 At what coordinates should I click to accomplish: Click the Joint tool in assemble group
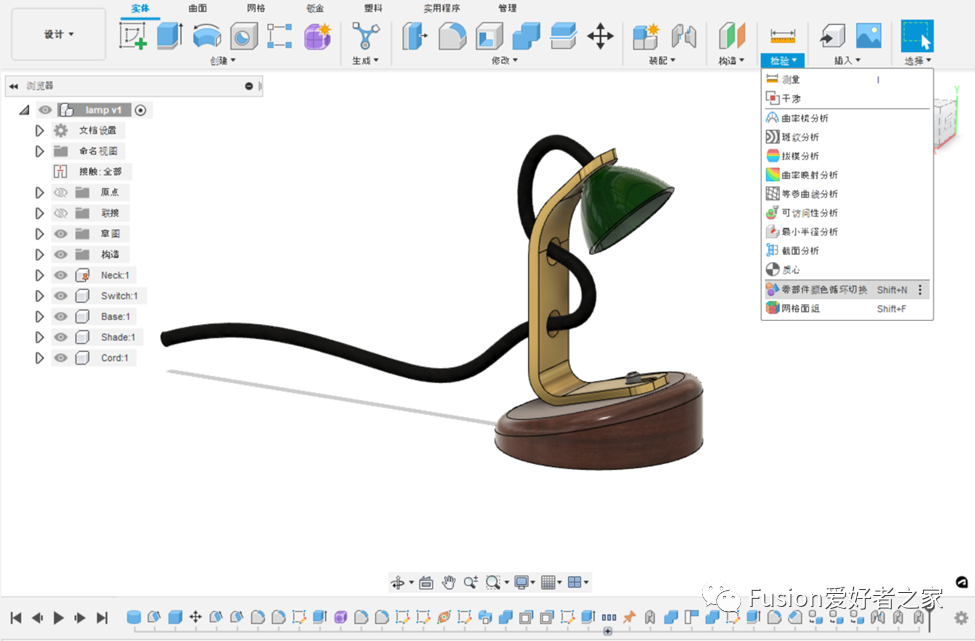683,36
